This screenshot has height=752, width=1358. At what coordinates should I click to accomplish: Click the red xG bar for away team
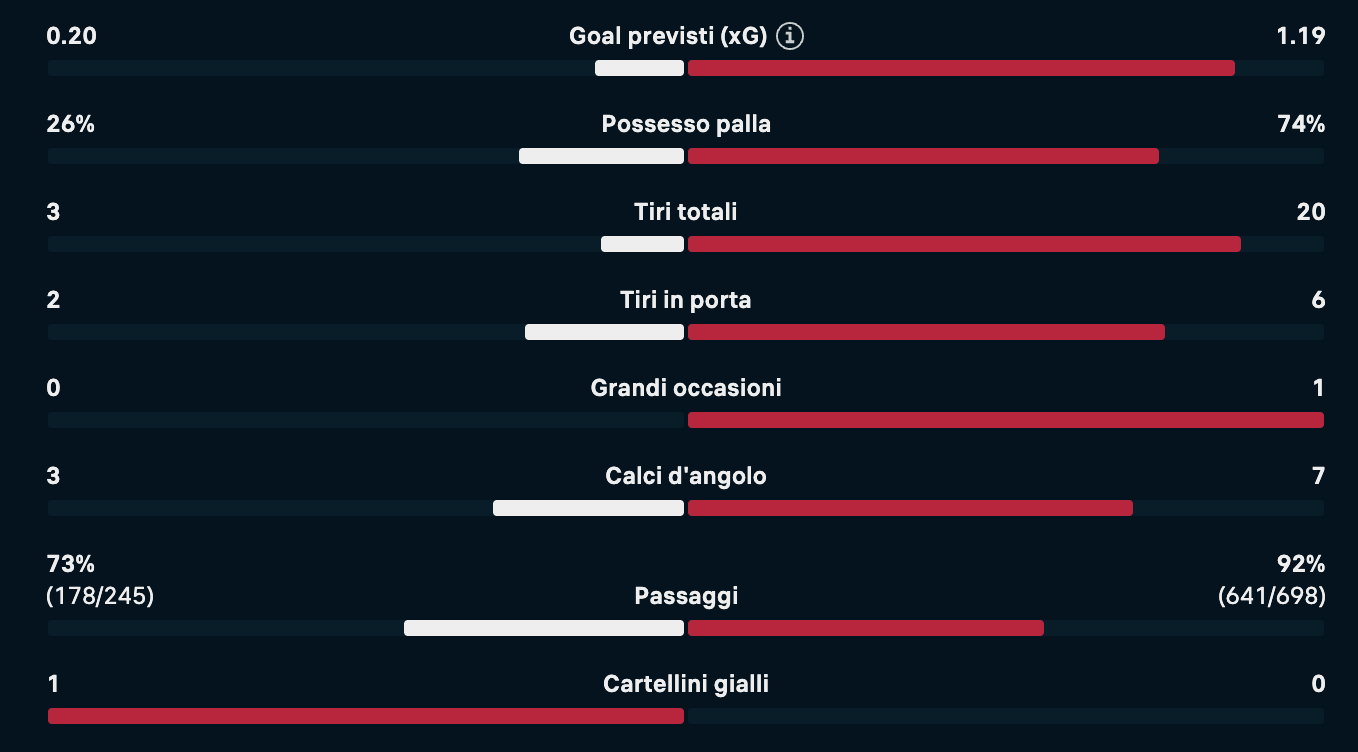coord(961,68)
